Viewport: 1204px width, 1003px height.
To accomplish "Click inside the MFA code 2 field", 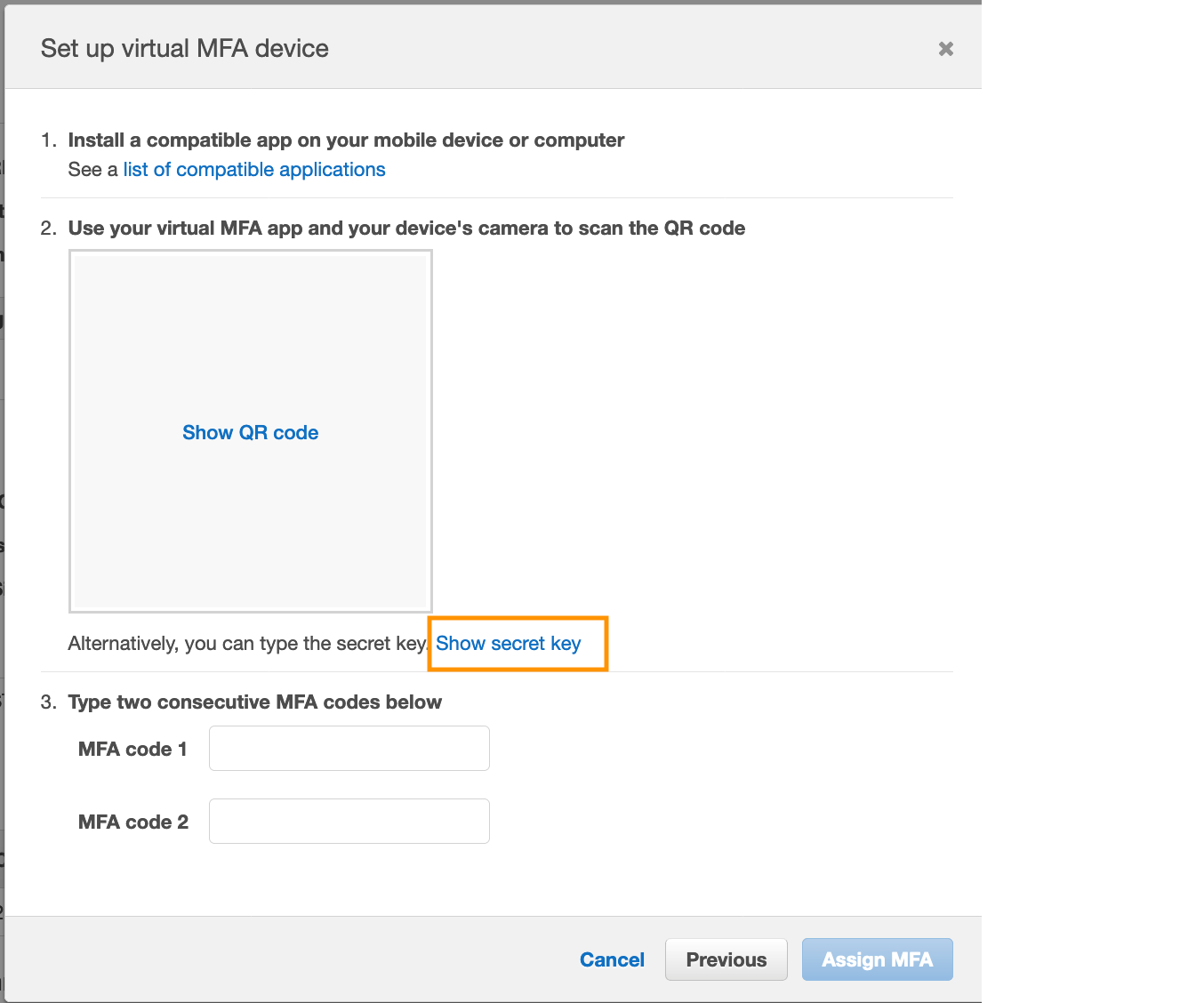I will point(349,821).
